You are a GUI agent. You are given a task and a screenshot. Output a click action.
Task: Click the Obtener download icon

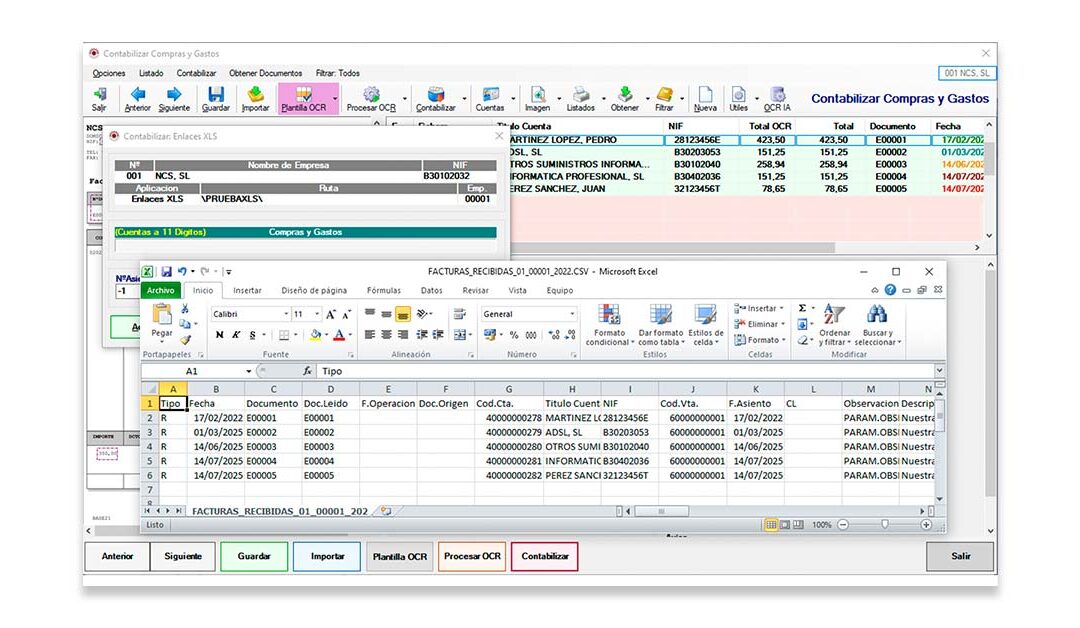point(625,98)
